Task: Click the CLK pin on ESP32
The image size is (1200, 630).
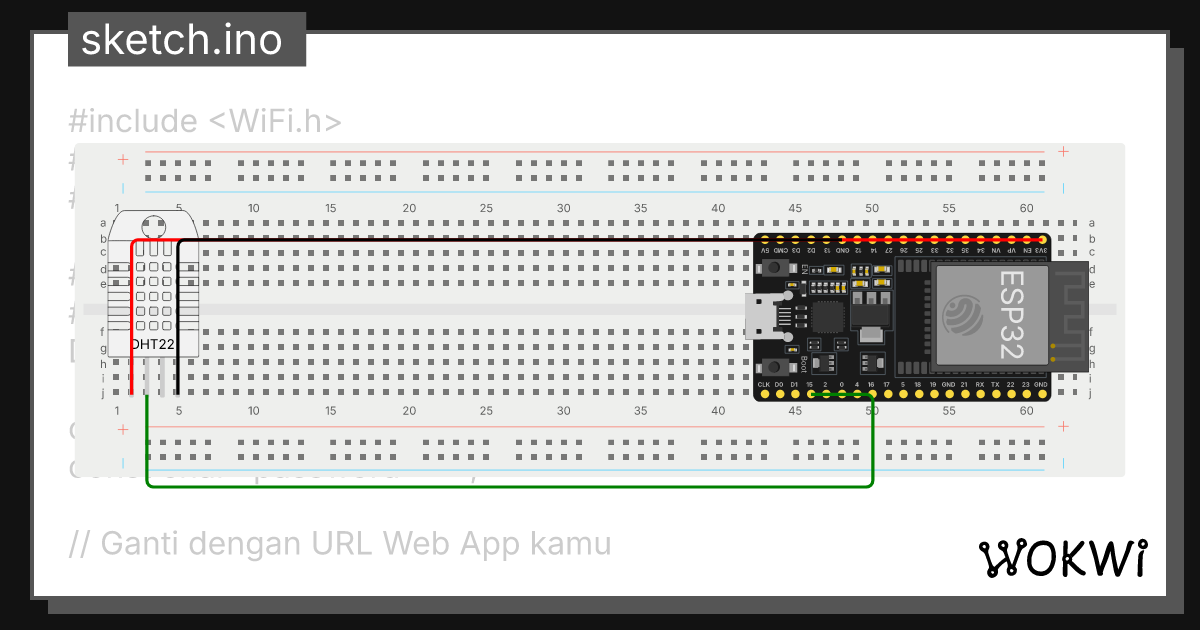Action: pyautogui.click(x=765, y=395)
